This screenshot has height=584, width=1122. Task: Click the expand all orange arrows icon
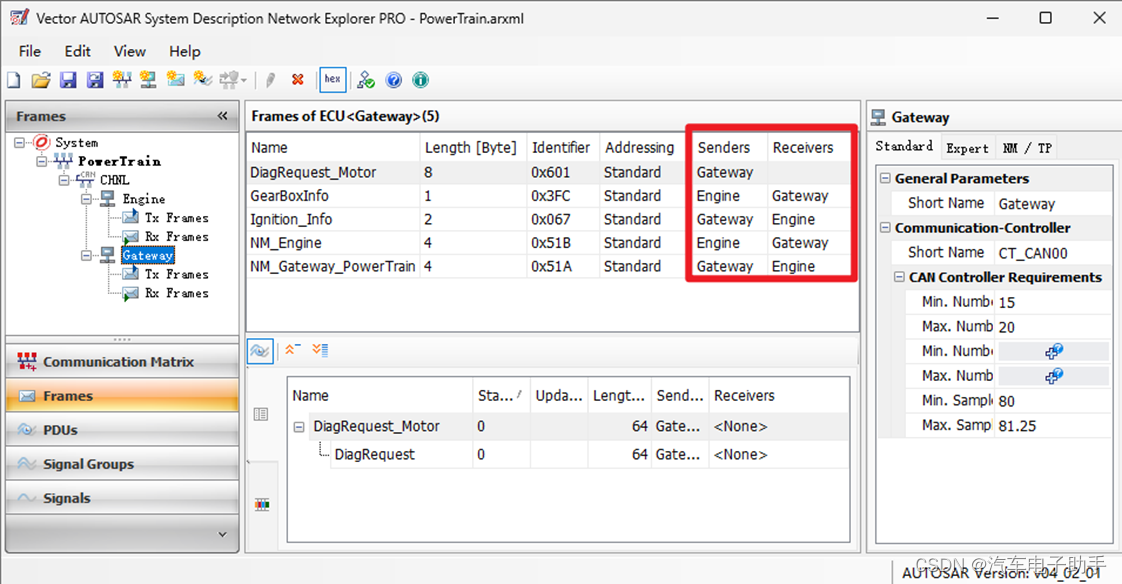pos(320,350)
